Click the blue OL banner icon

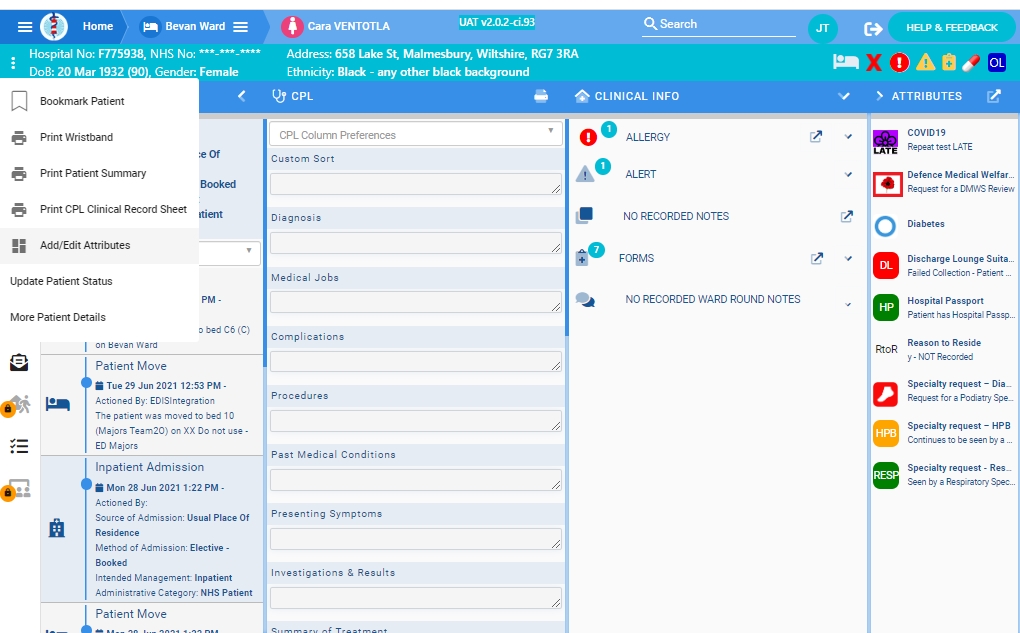997,62
